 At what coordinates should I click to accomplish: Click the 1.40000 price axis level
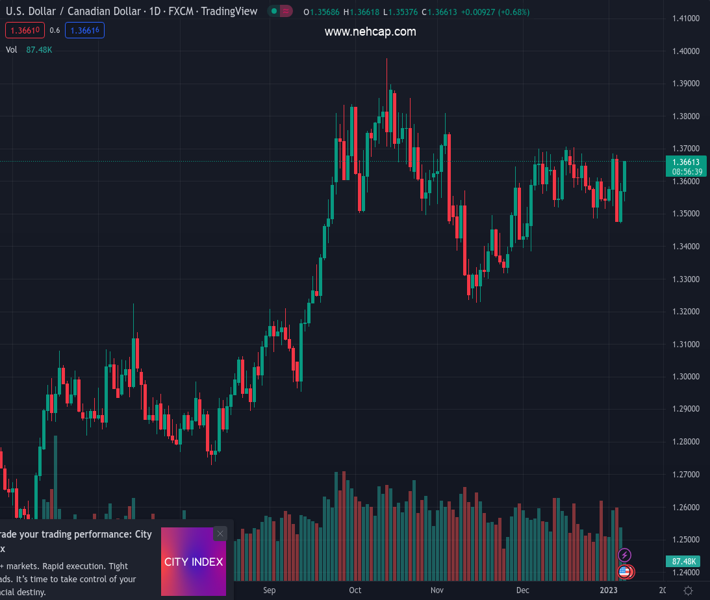[685, 52]
